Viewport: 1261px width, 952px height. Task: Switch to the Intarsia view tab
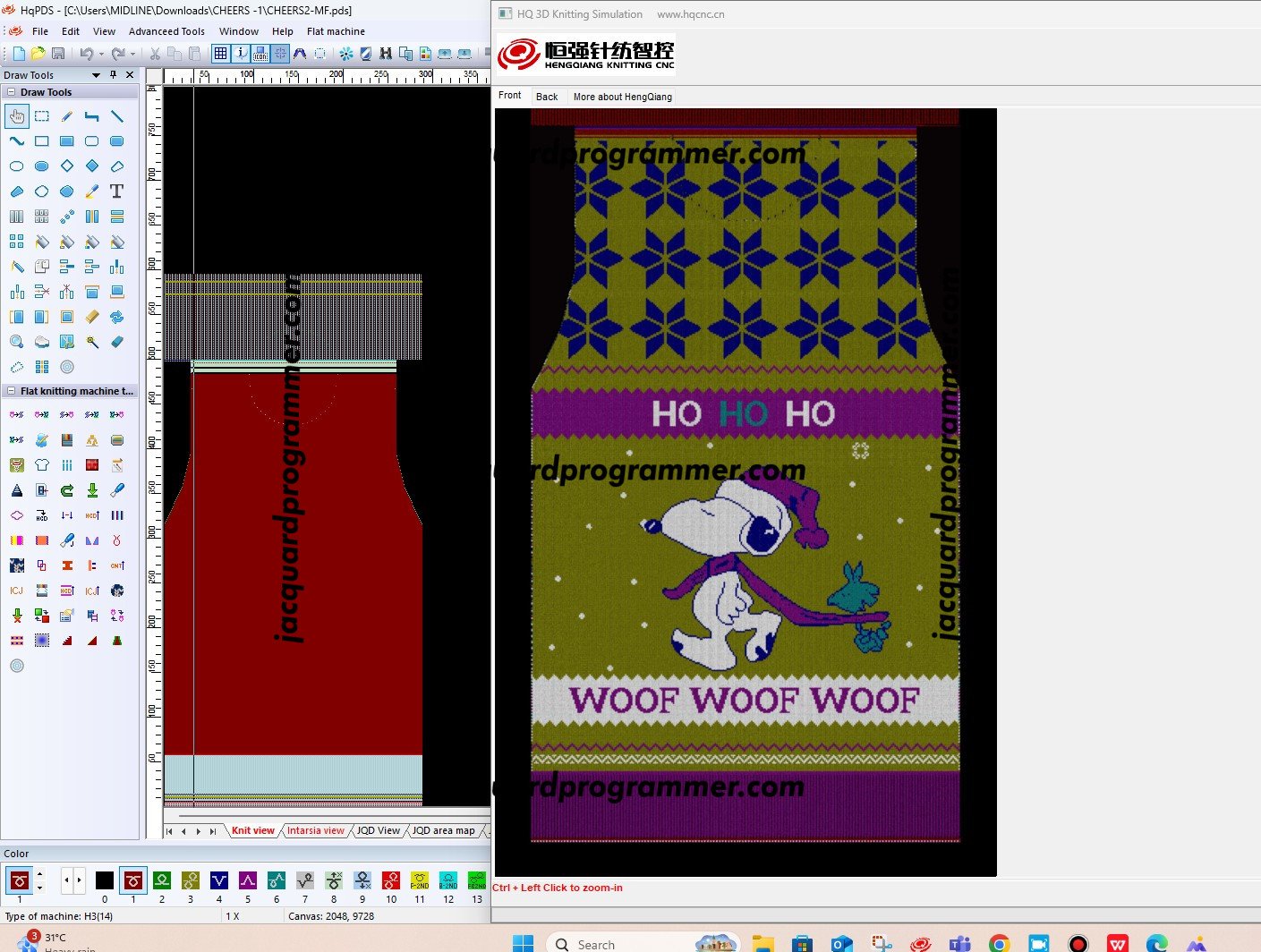[315, 831]
